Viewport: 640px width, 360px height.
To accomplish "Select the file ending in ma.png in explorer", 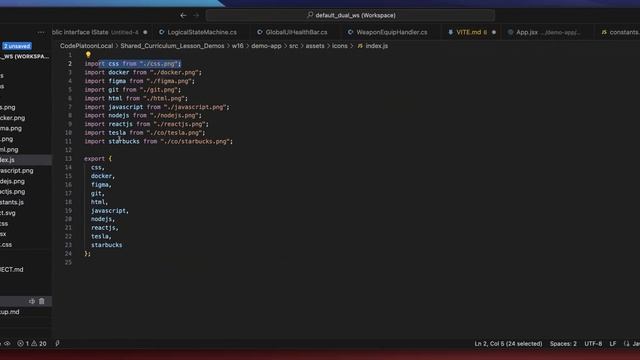I will click(x=26, y=129).
